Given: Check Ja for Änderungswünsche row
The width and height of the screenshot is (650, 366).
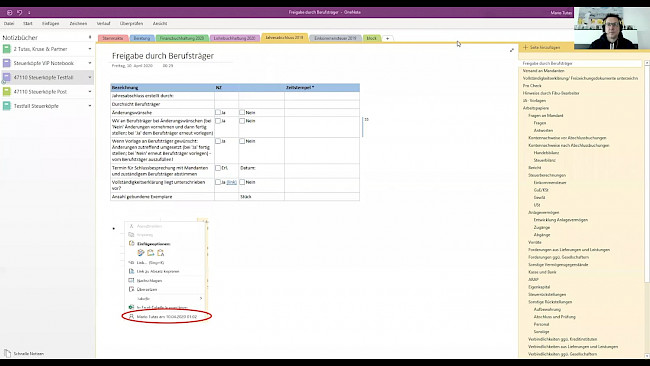Looking at the screenshot, I should 218,112.
